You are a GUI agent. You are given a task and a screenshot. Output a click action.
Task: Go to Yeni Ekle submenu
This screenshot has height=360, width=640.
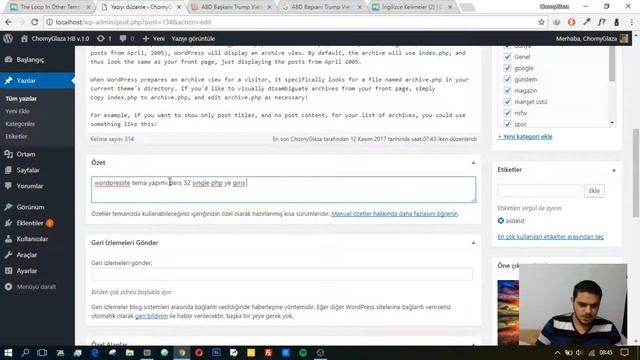coord(18,111)
